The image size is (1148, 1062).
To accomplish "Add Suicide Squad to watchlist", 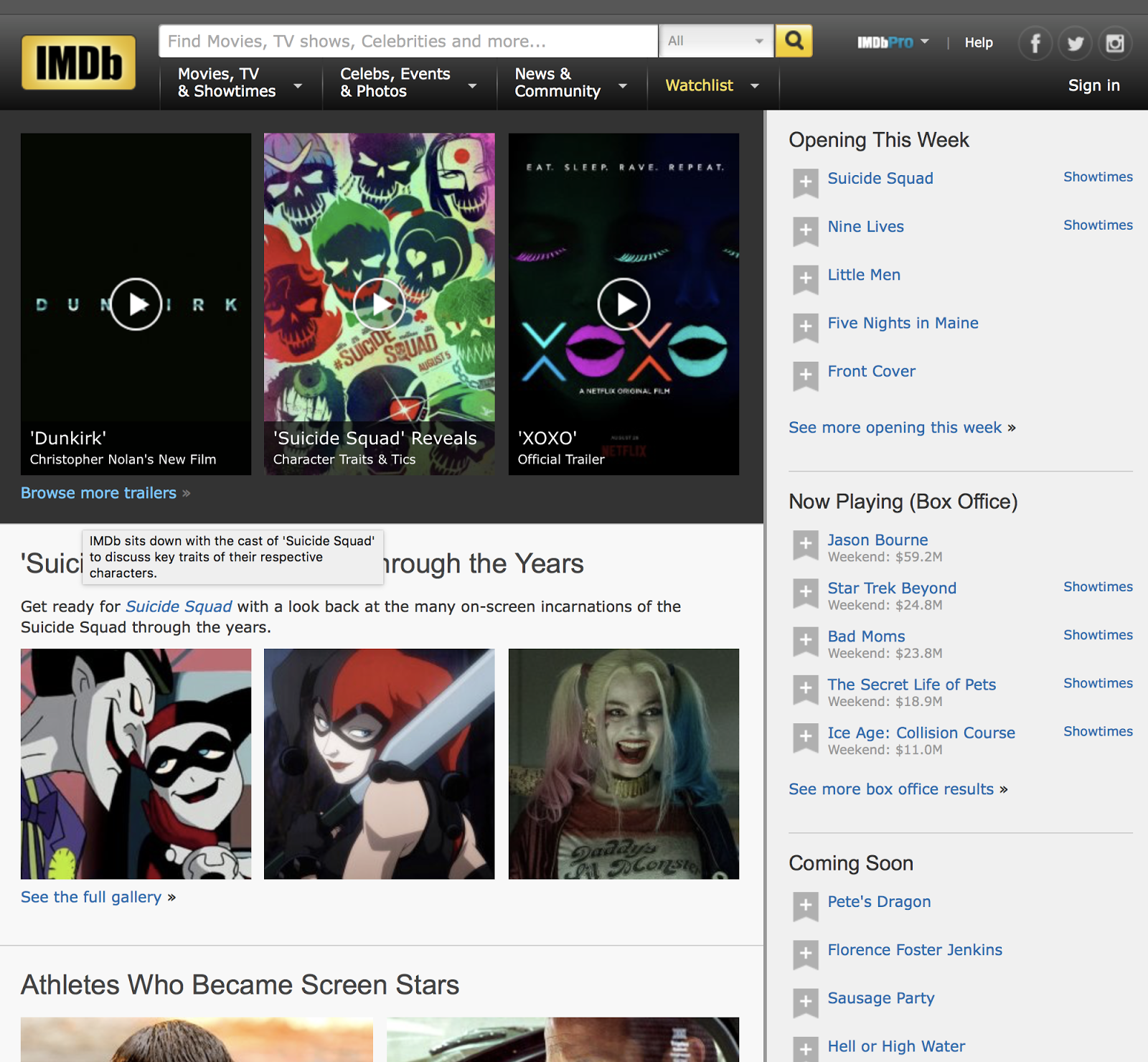I will click(806, 183).
